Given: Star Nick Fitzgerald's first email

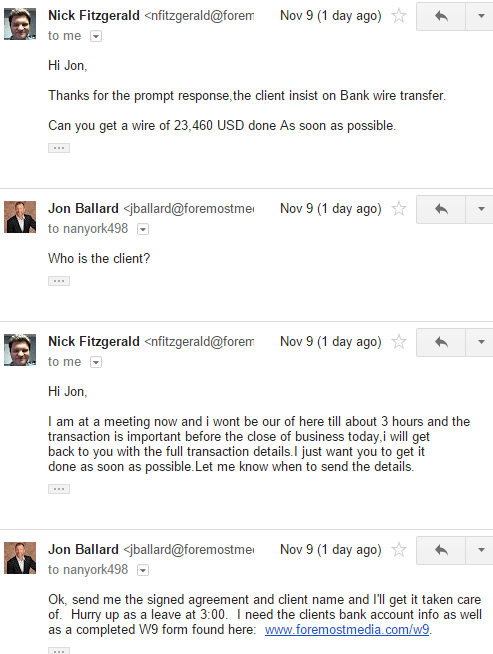Looking at the screenshot, I should coord(399,16).
